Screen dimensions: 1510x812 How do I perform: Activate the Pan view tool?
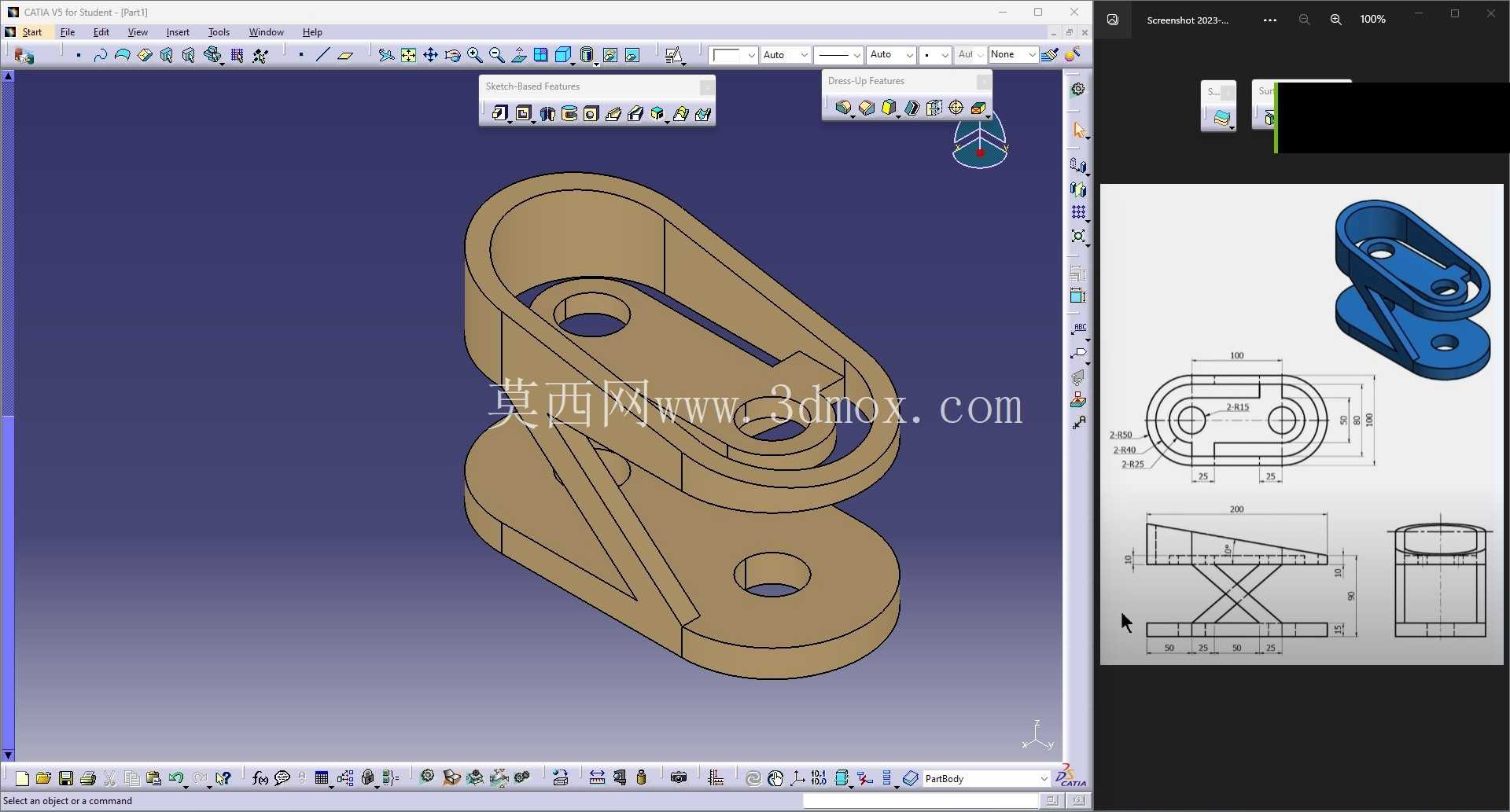pyautogui.click(x=430, y=55)
